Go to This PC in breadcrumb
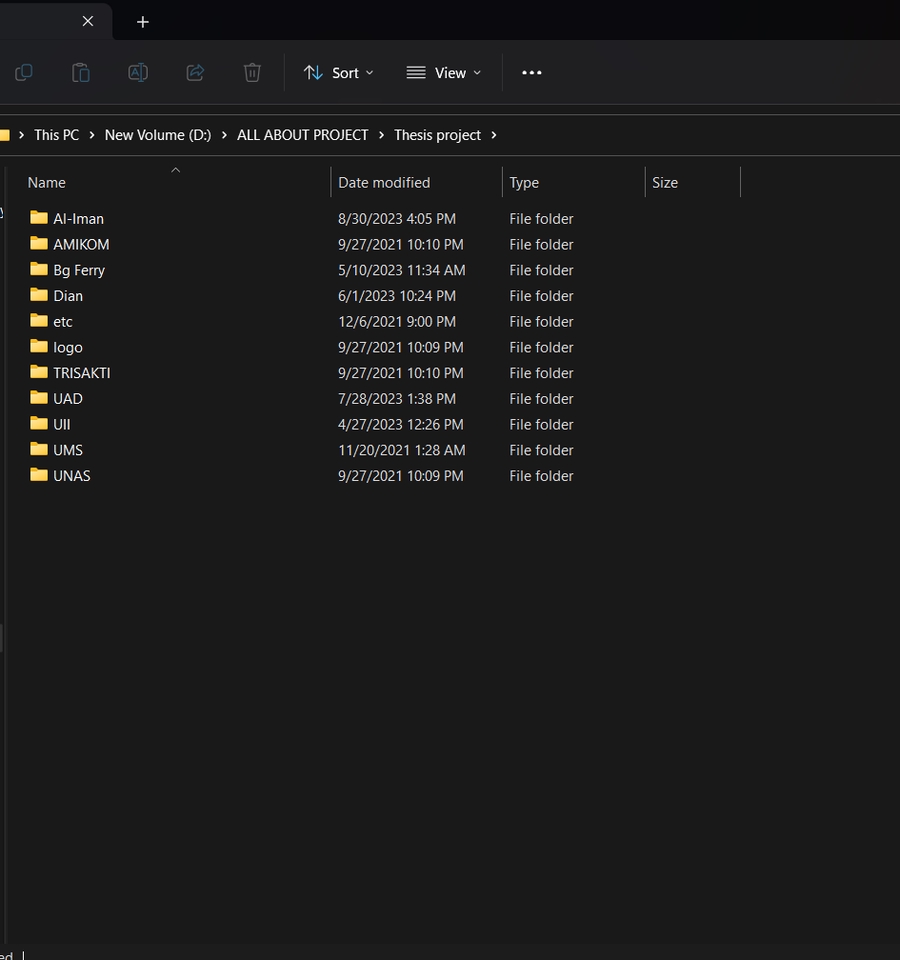 (x=56, y=135)
